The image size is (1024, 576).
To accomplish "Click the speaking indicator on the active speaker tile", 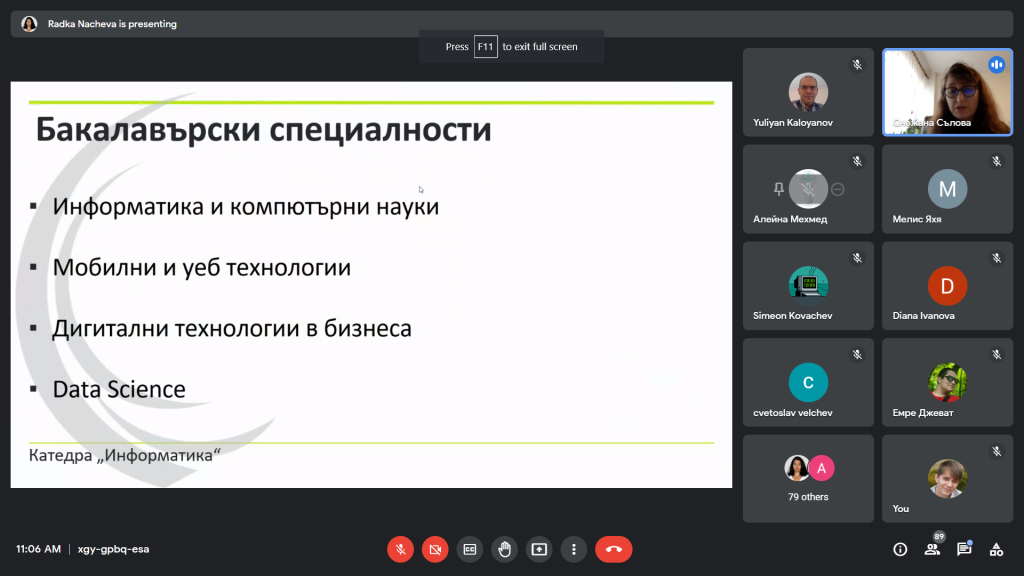I will tap(997, 65).
